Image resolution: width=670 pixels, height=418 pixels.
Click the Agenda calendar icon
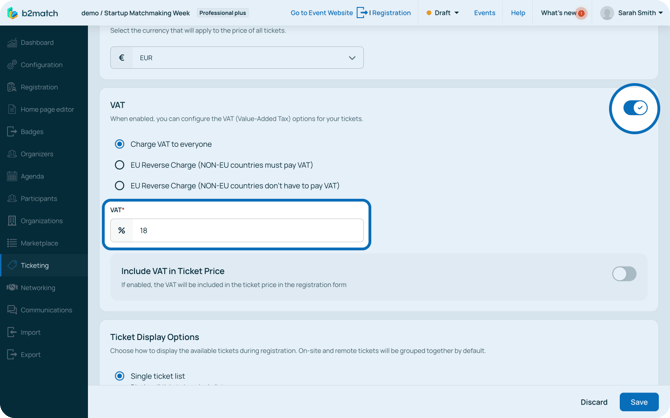(x=12, y=176)
